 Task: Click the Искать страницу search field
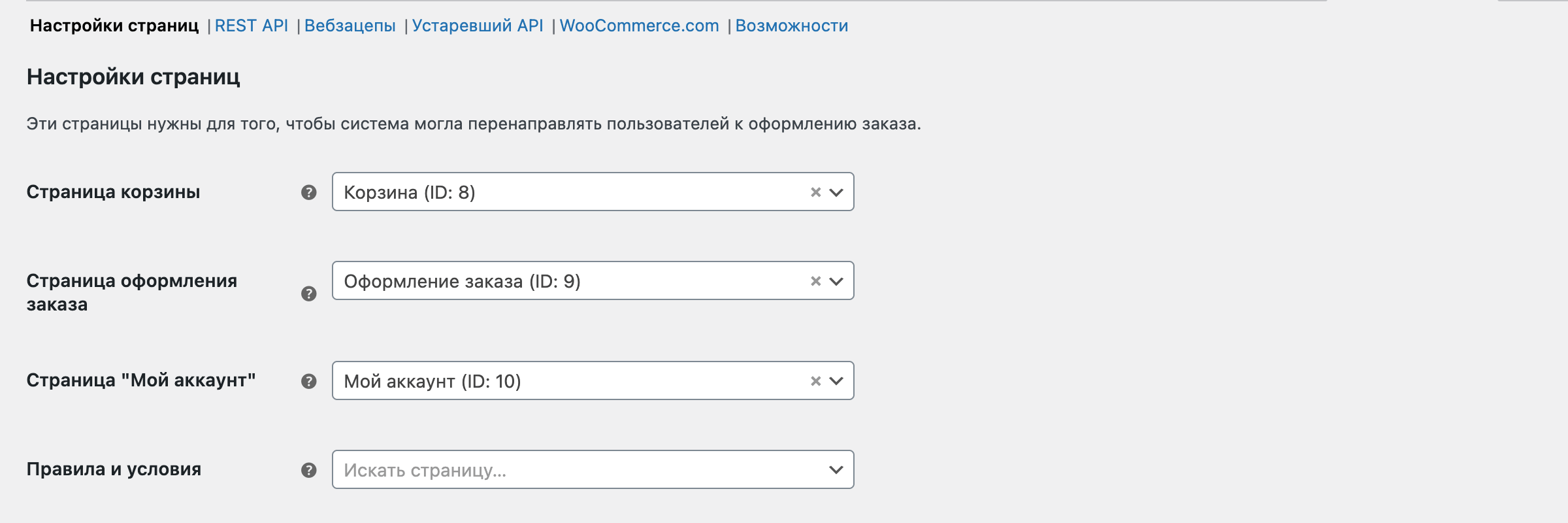[x=575, y=470]
